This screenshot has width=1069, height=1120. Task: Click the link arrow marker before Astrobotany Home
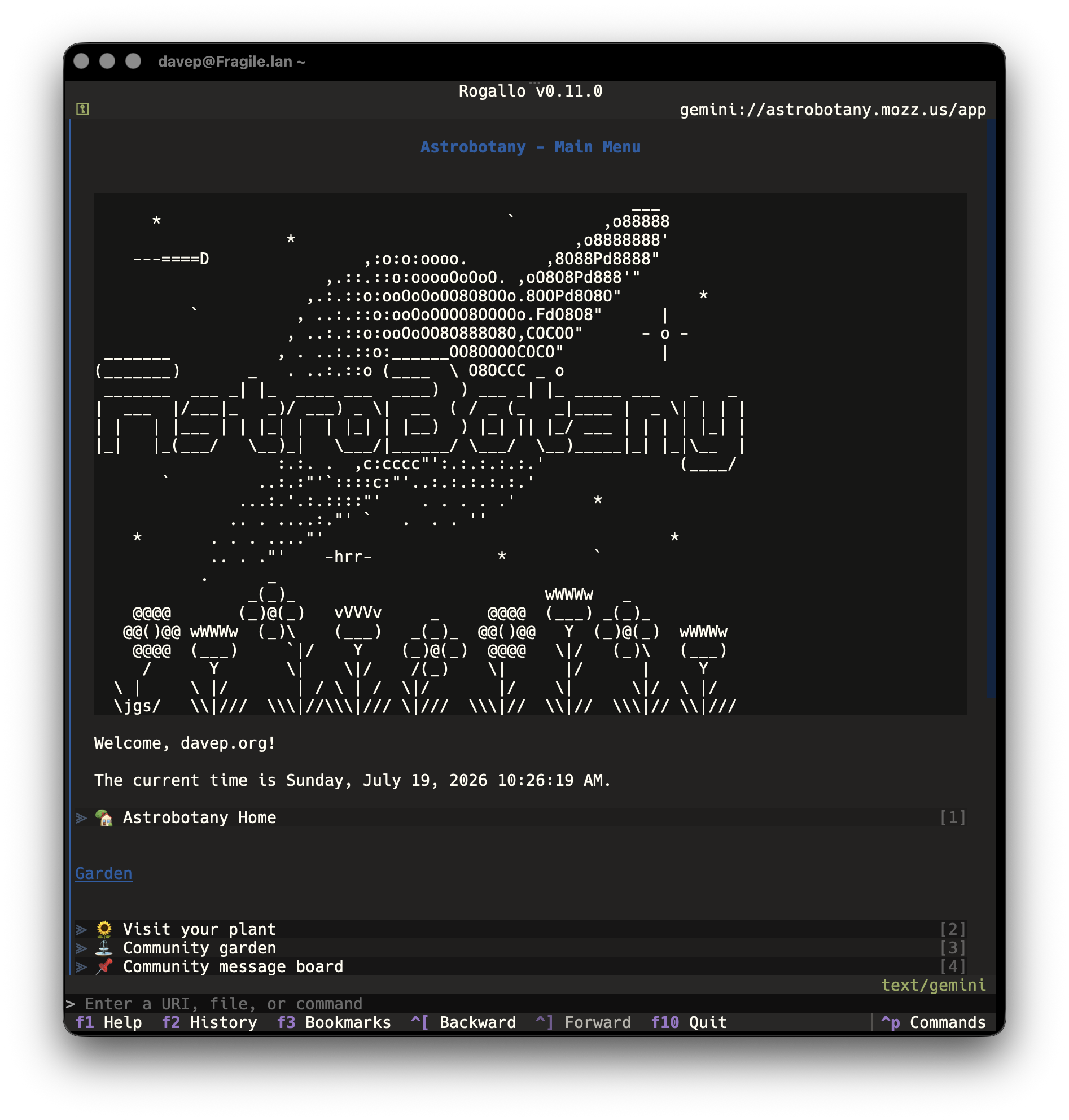click(81, 818)
